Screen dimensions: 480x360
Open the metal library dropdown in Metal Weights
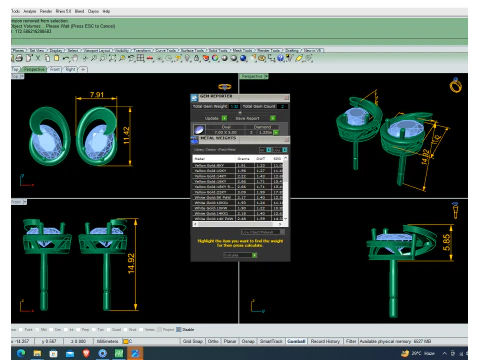[x=285, y=150]
